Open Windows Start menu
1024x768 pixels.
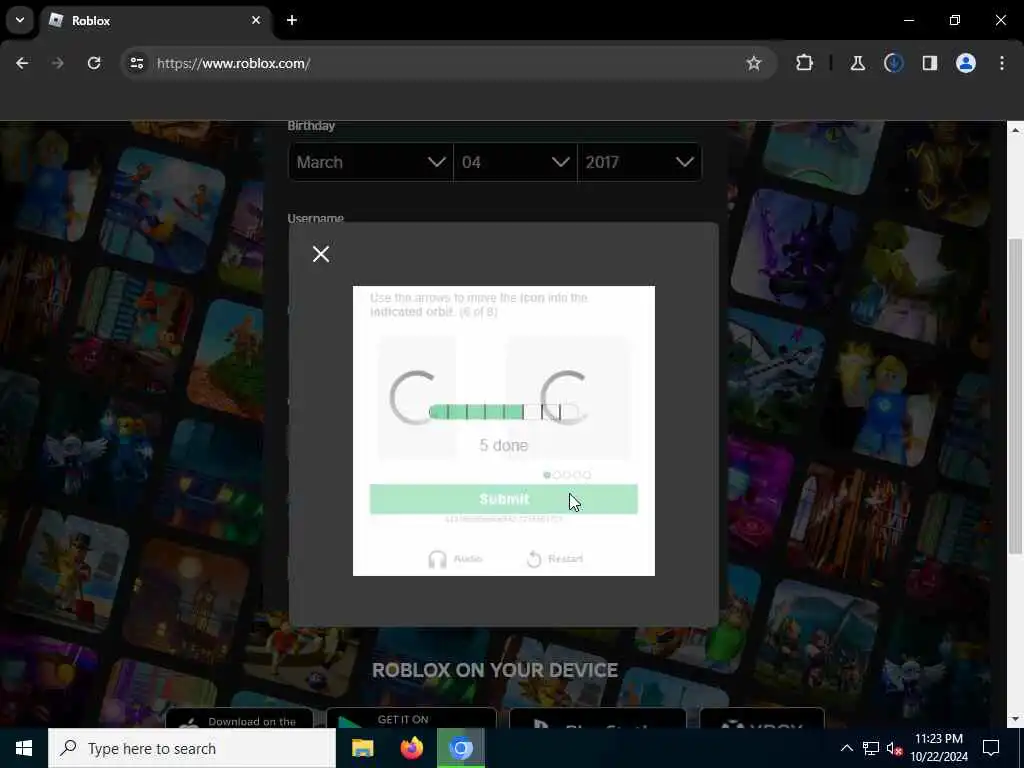24,748
